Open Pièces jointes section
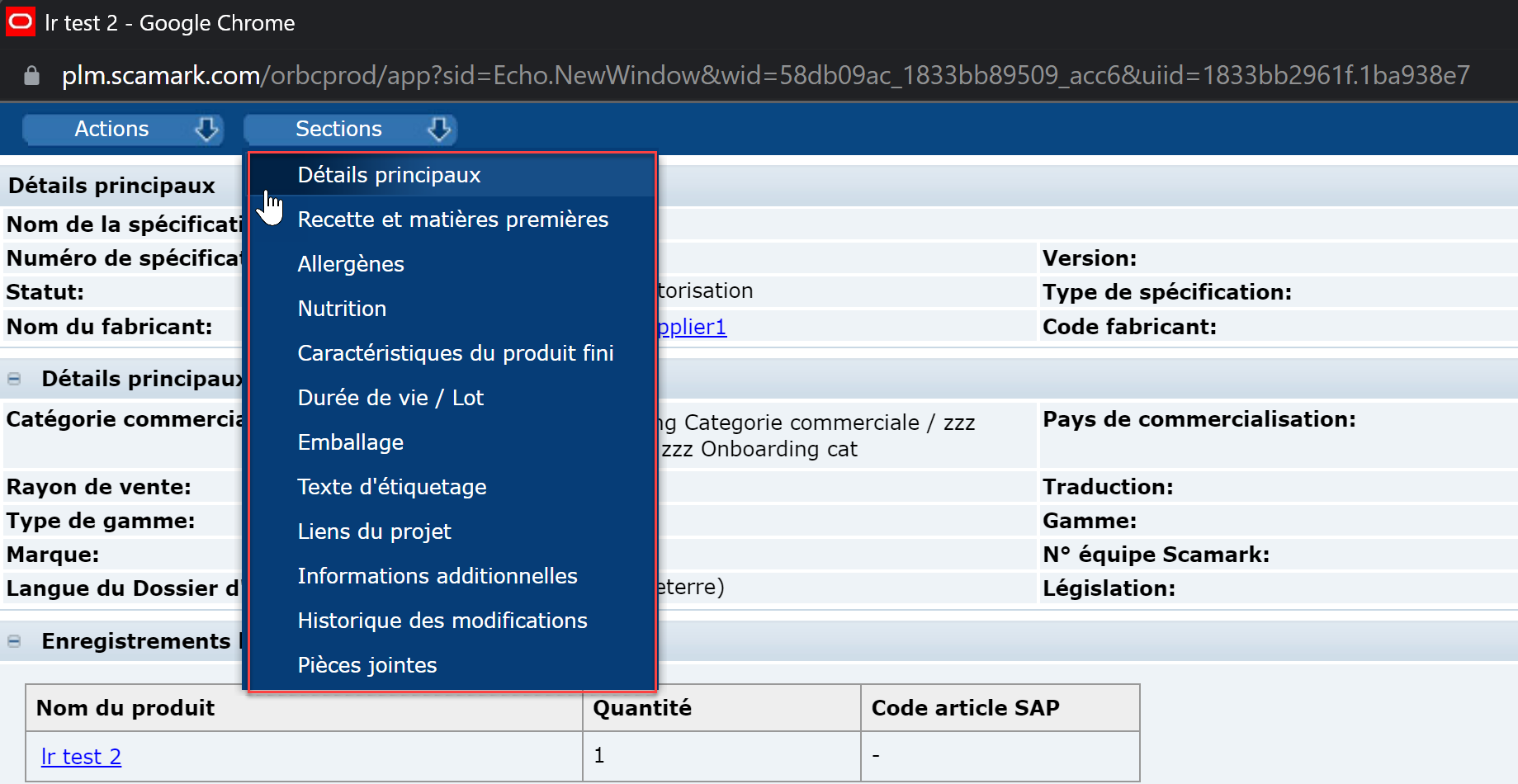This screenshot has height=784, width=1518. click(452, 665)
